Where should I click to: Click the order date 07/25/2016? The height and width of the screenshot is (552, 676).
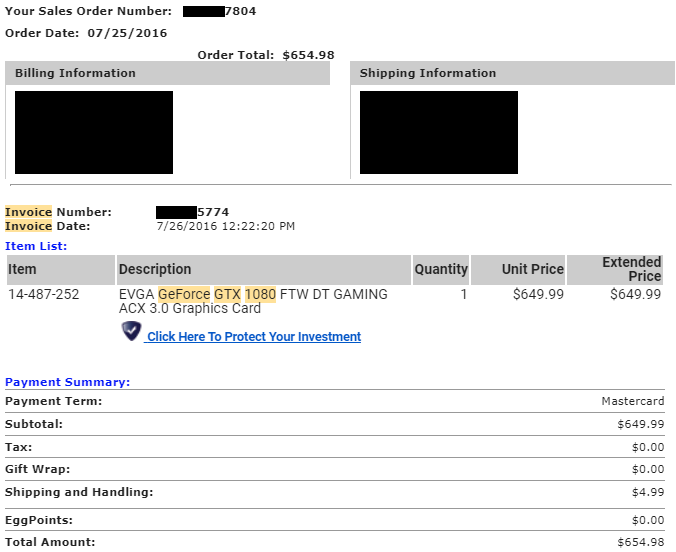[126, 32]
